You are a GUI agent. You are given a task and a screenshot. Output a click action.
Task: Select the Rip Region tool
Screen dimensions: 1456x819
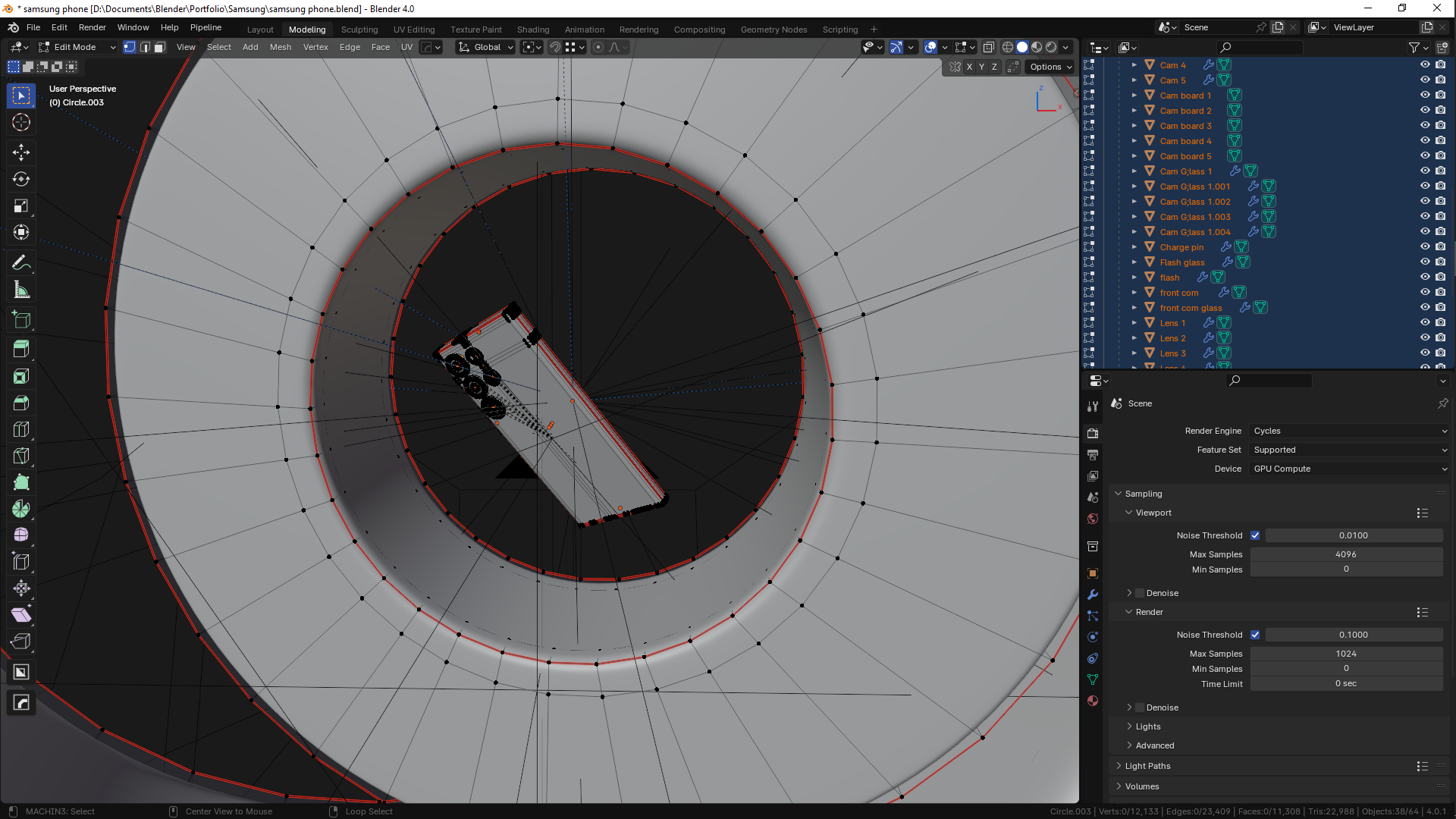pyautogui.click(x=21, y=642)
